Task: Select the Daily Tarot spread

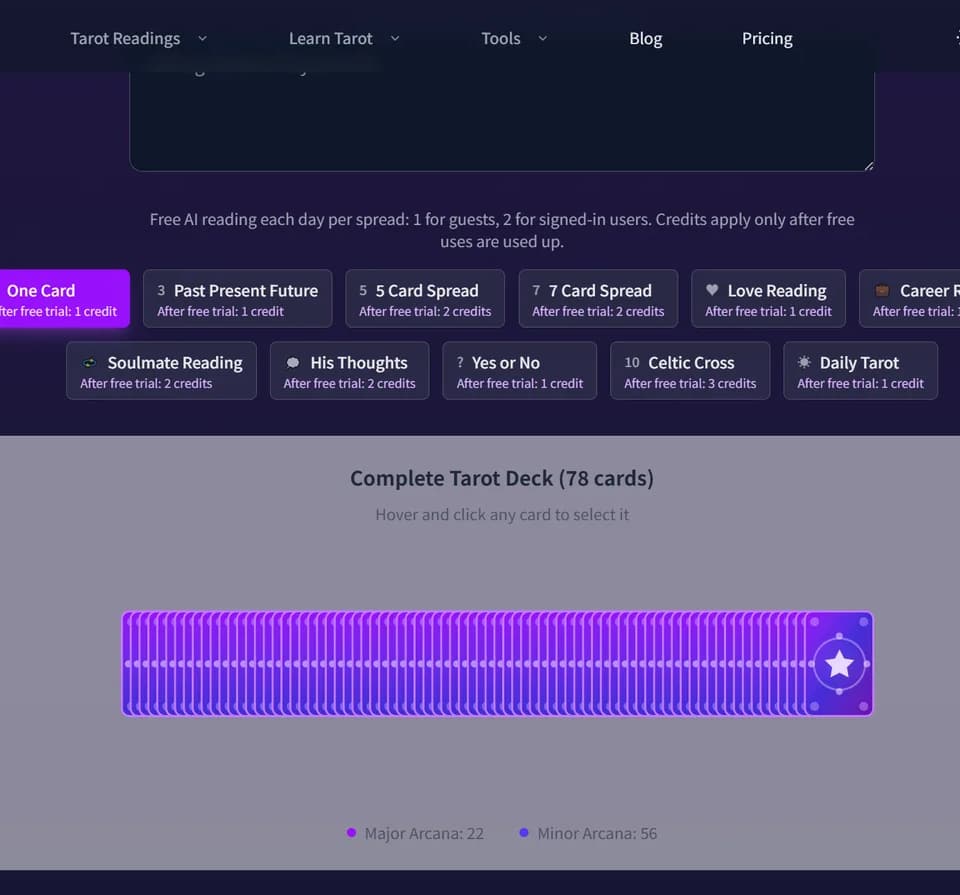Action: pyautogui.click(x=860, y=370)
